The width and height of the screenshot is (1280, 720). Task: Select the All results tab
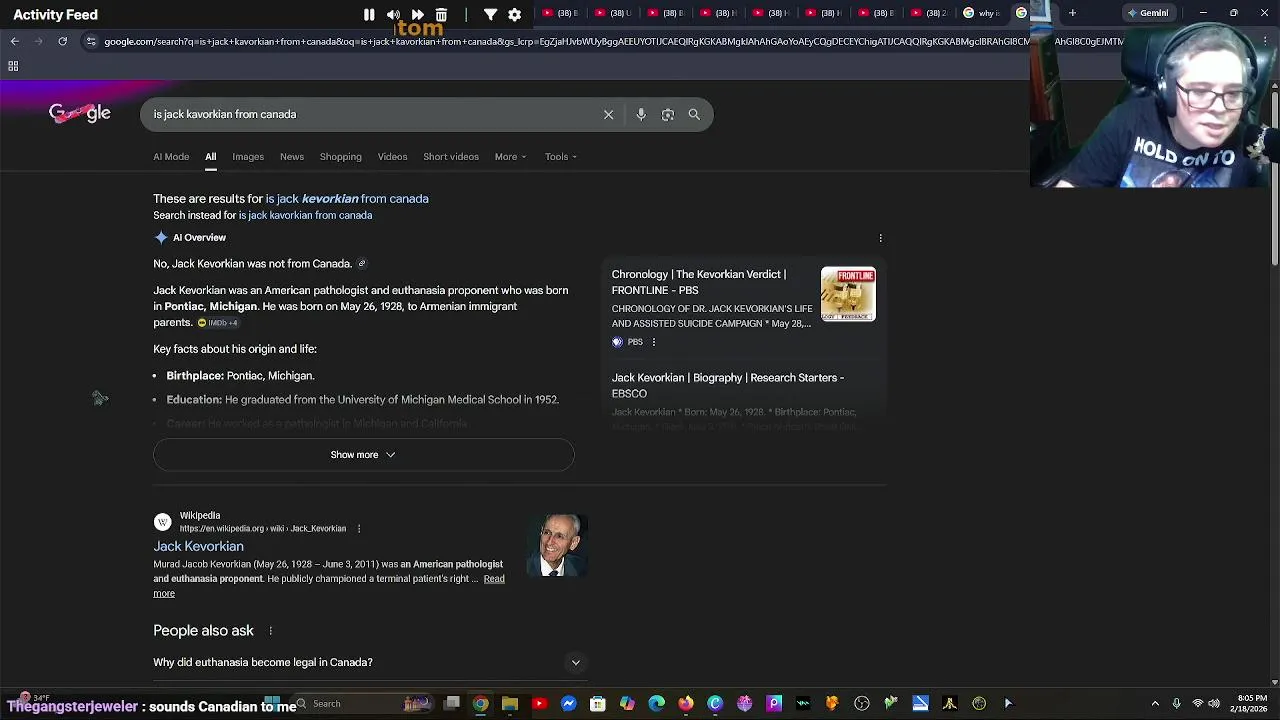pyautogui.click(x=210, y=157)
